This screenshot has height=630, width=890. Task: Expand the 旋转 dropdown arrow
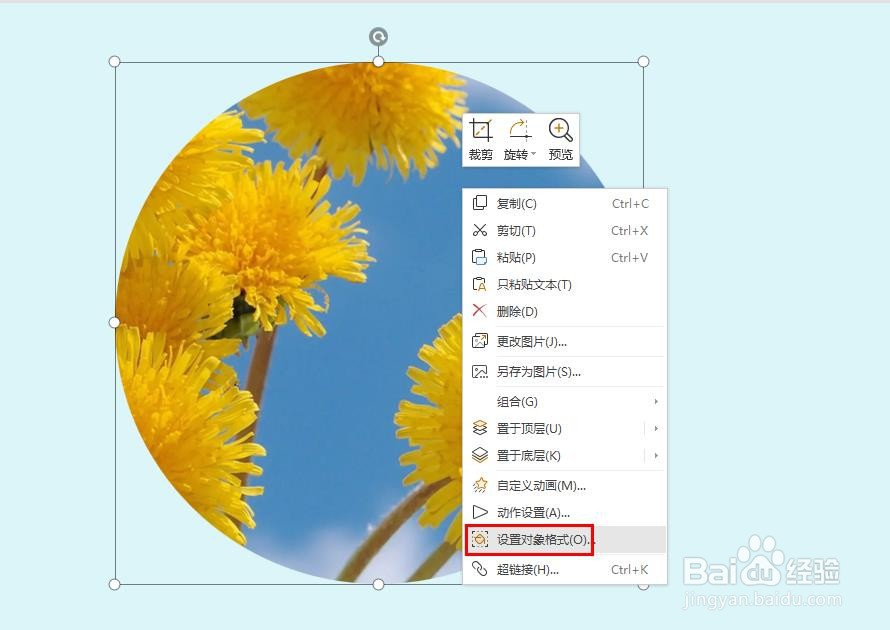pos(531,152)
